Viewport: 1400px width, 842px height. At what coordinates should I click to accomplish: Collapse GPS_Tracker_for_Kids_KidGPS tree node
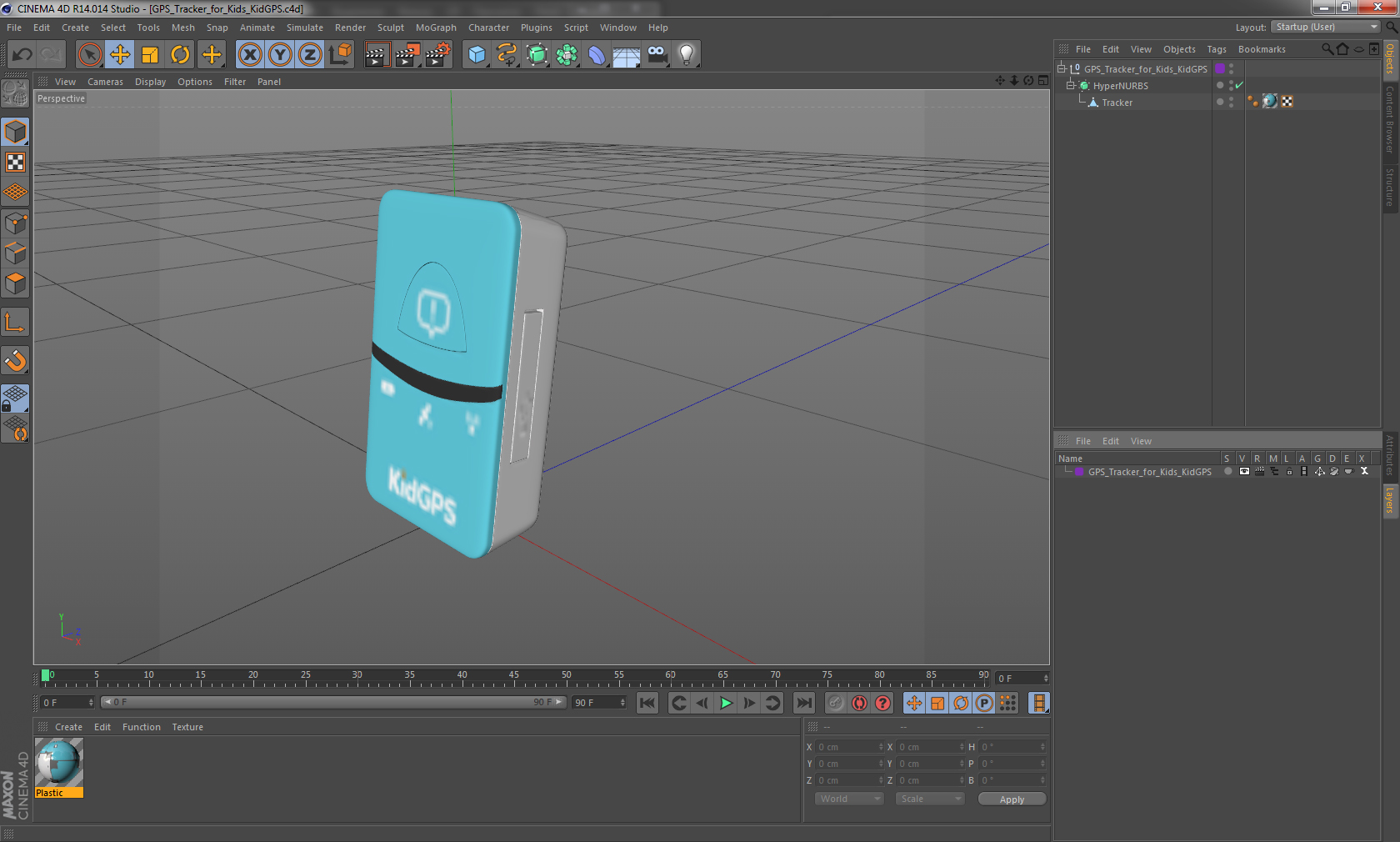pos(1062,69)
